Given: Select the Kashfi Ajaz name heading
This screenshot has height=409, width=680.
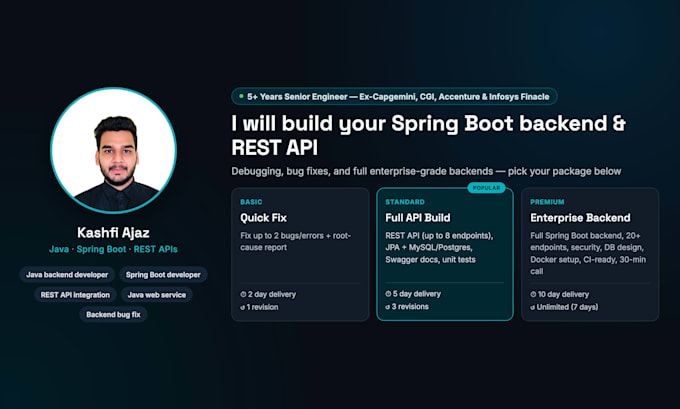Looking at the screenshot, I should click(114, 232).
